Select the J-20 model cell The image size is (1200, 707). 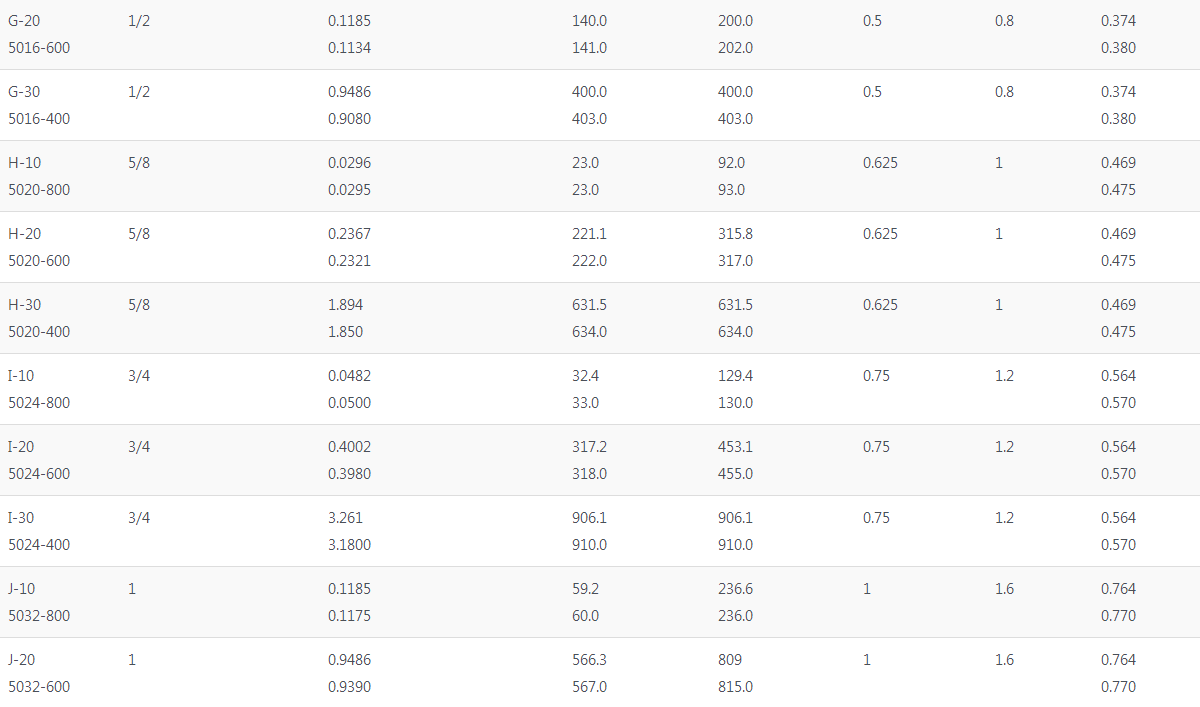(22, 660)
